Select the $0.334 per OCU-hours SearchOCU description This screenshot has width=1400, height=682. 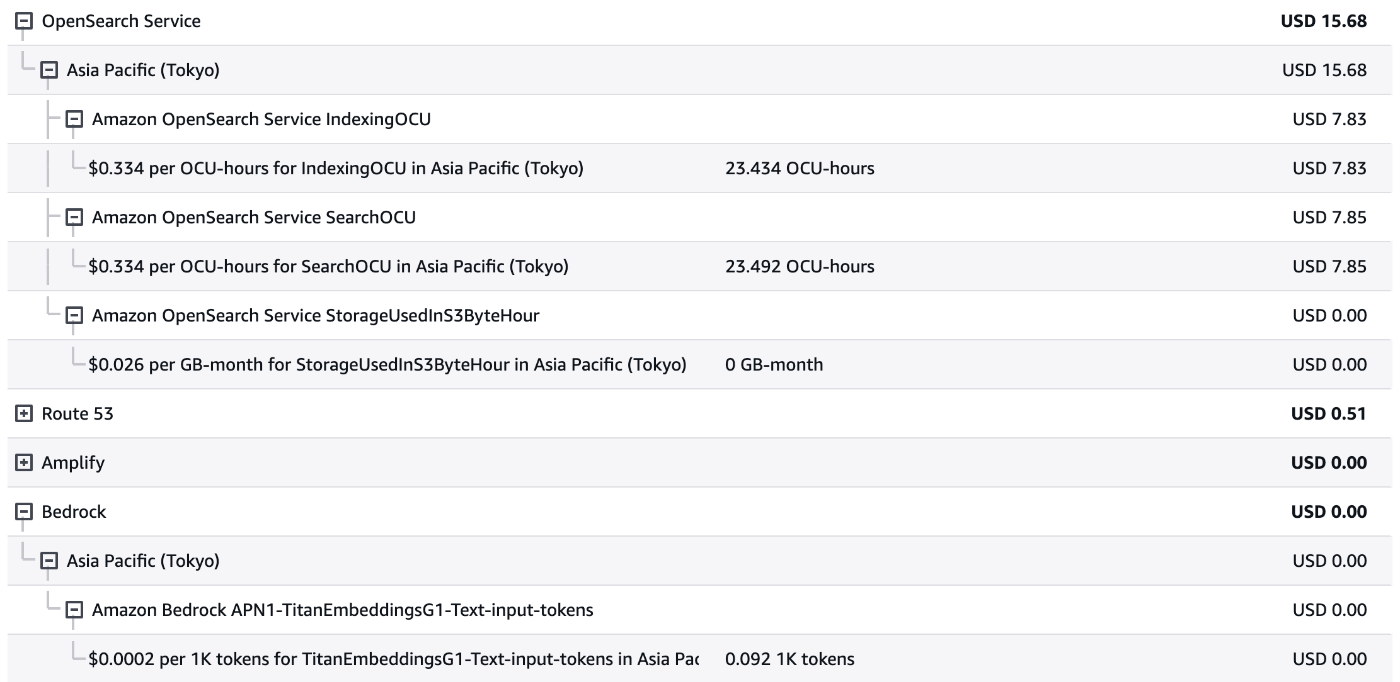click(328, 266)
